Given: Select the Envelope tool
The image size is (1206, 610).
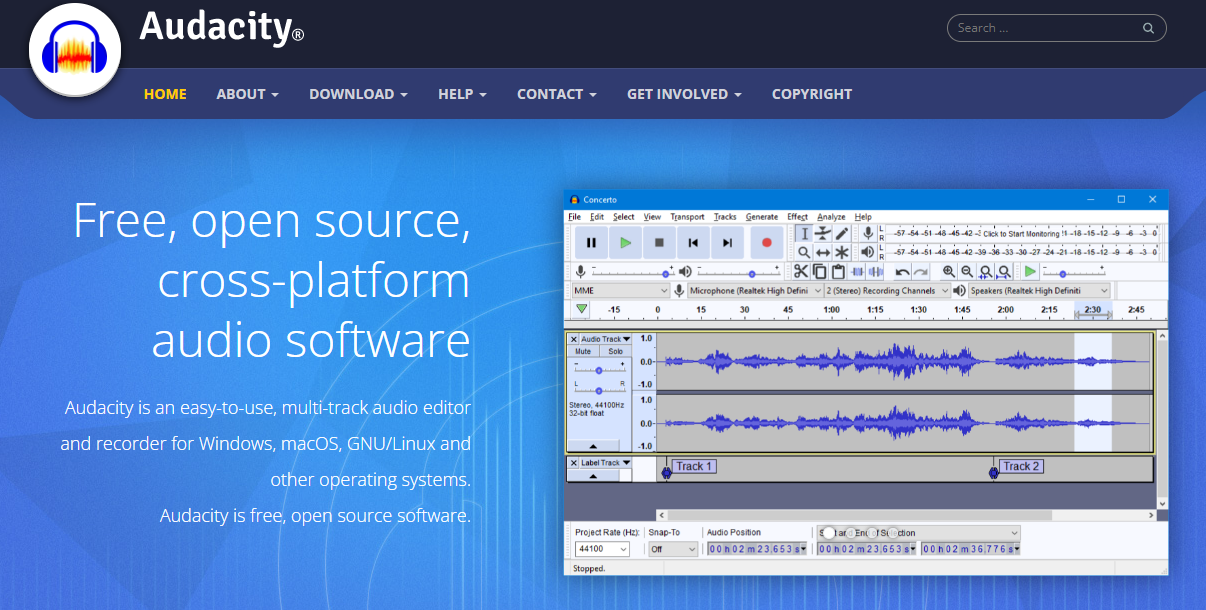Looking at the screenshot, I should click(x=822, y=233).
